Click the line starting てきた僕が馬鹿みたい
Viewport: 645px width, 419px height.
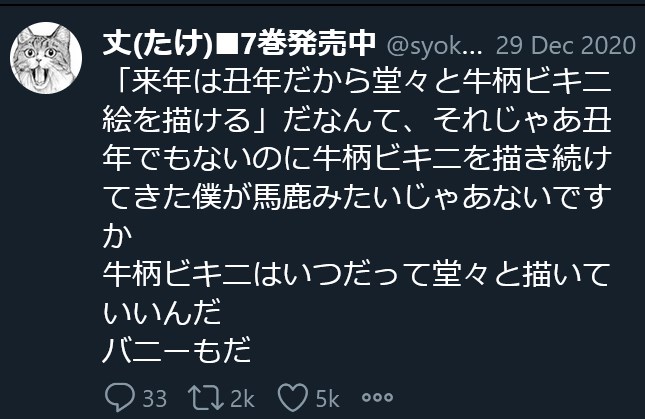click(365, 201)
